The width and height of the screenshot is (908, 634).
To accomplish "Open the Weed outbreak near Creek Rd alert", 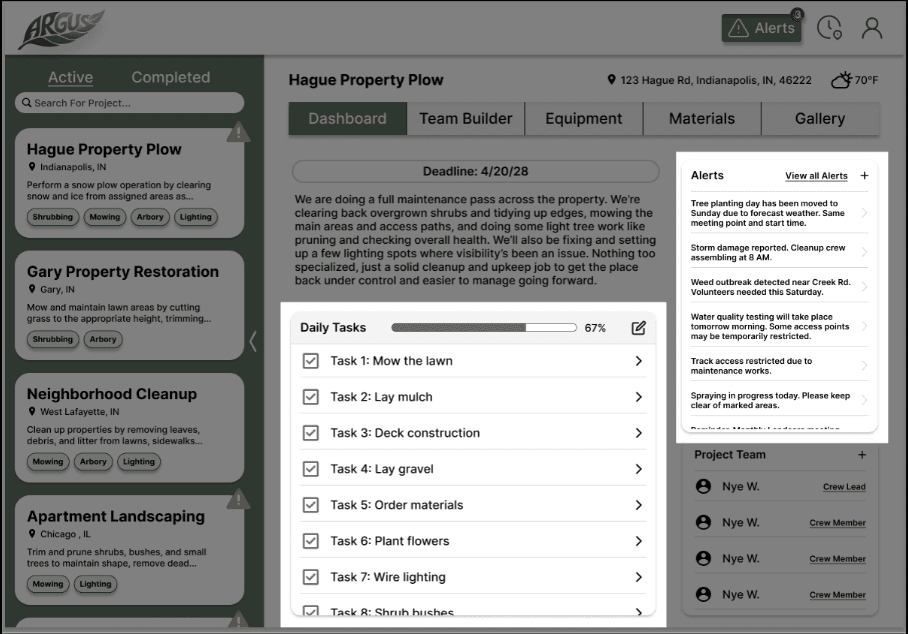I will [x=779, y=287].
